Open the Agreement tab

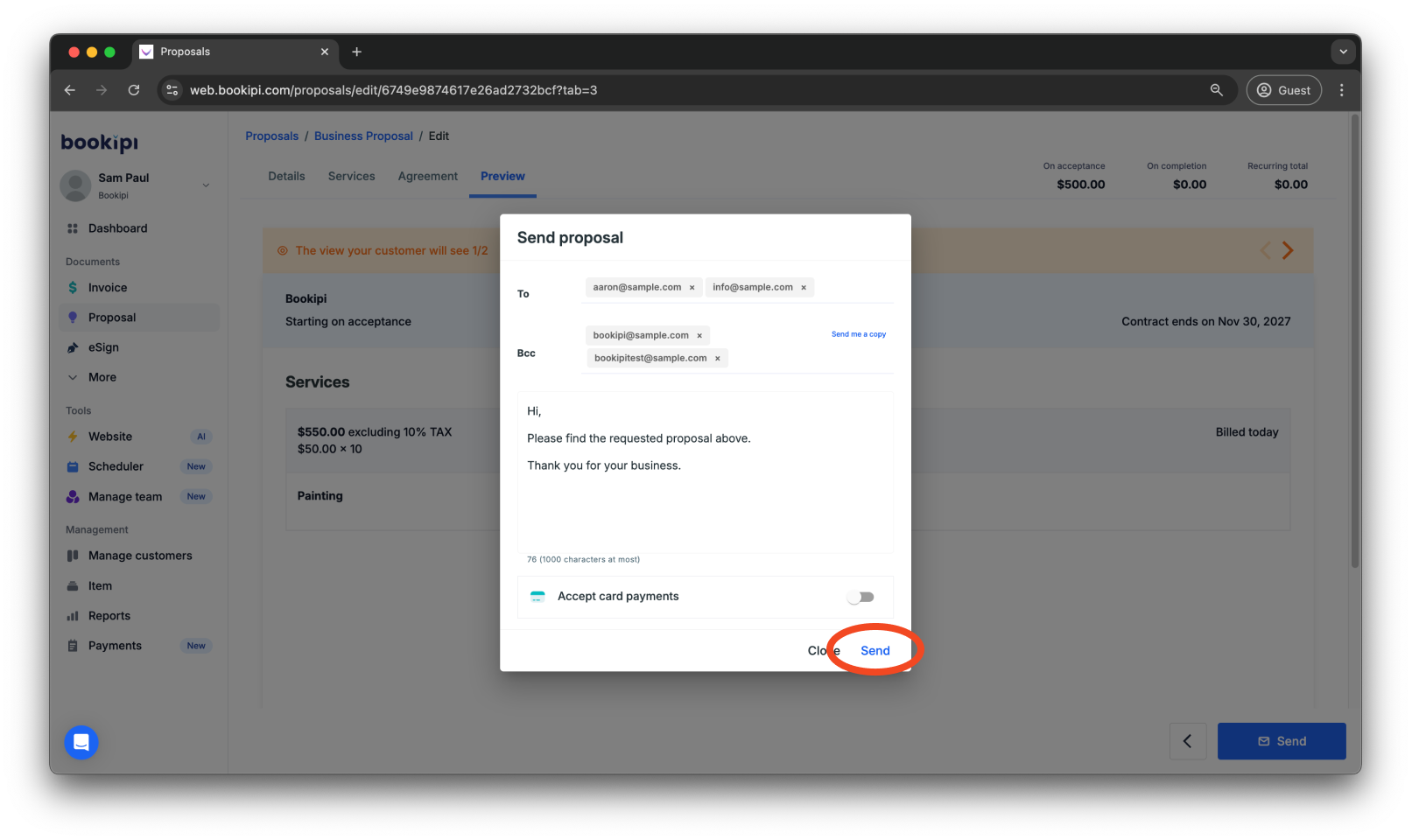pos(427,176)
